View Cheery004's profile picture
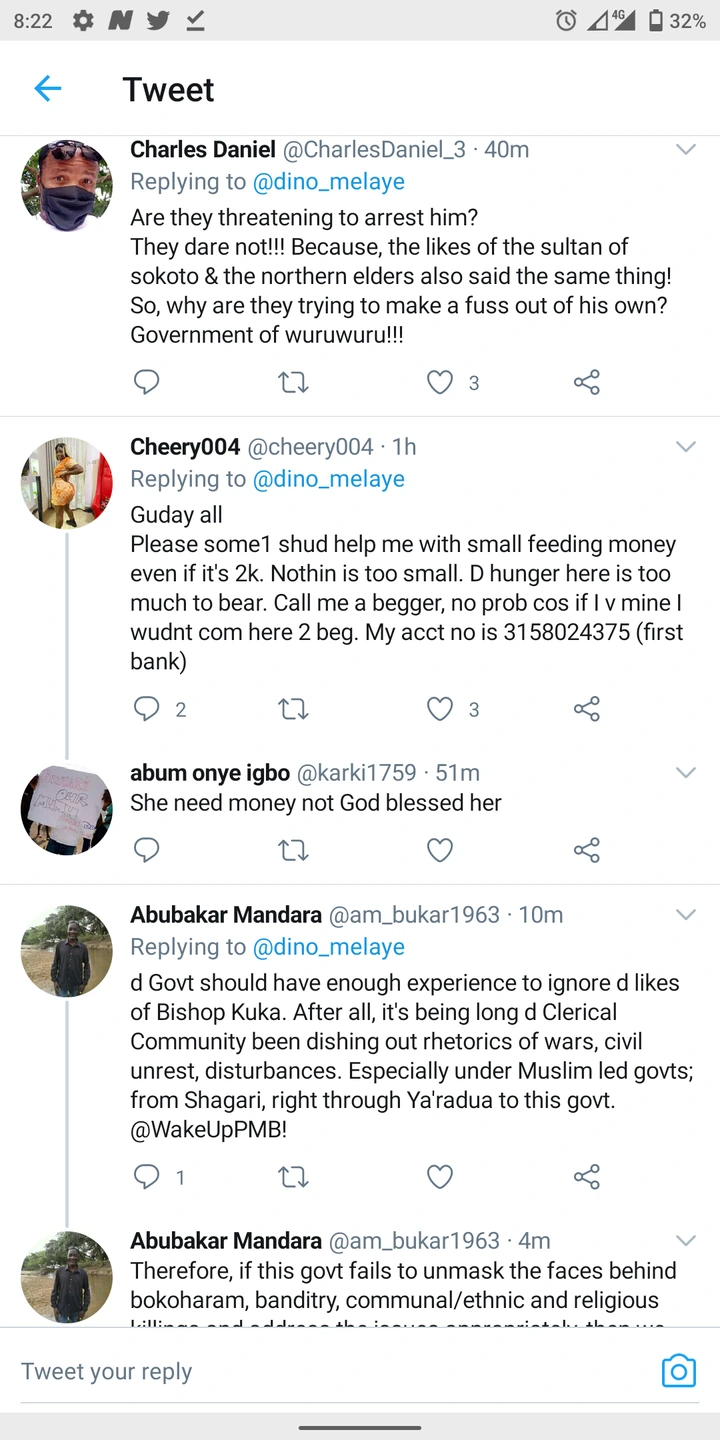The image size is (720, 1440). (67, 483)
